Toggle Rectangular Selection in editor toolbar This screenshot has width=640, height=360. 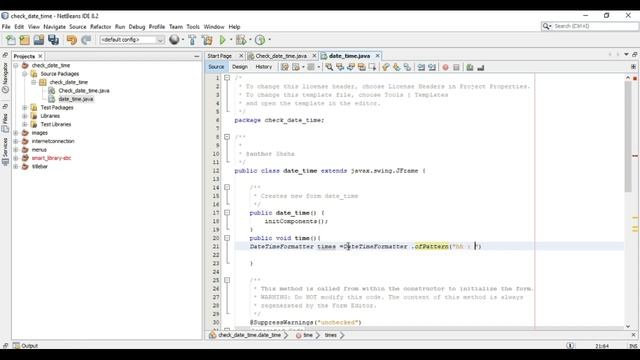click(372, 67)
